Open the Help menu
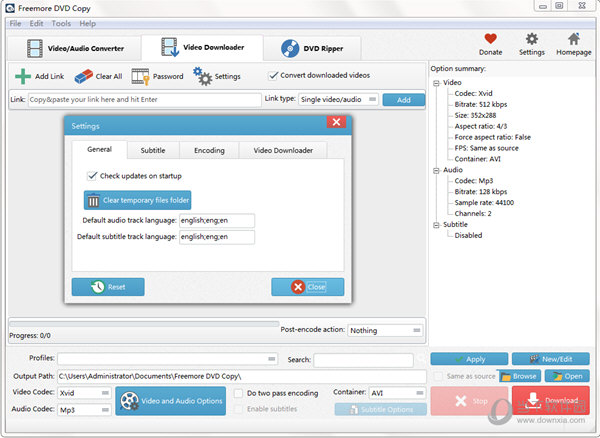This screenshot has width=600, height=438. [x=88, y=24]
